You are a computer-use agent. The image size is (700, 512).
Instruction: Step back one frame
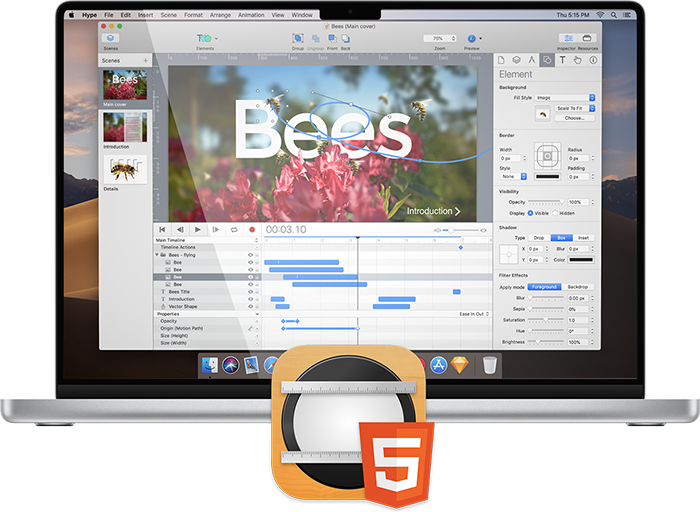180,229
